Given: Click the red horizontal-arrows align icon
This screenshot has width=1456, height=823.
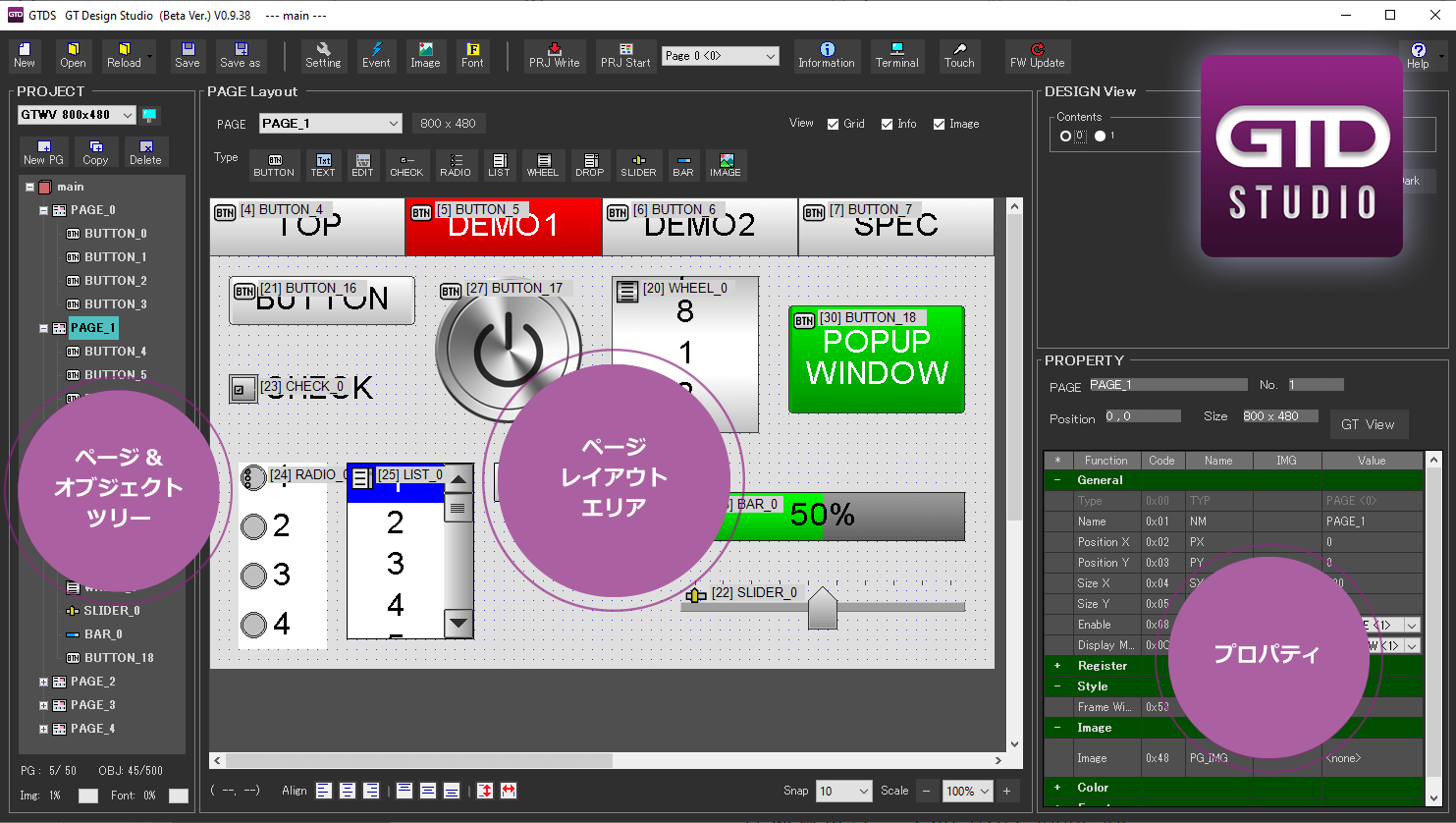Looking at the screenshot, I should click(509, 791).
